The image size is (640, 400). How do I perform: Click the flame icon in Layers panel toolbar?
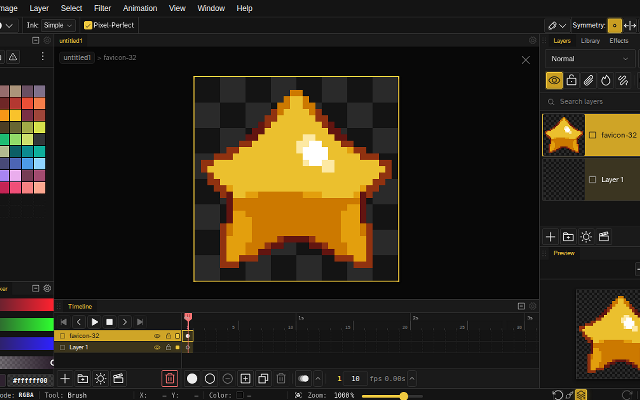coord(606,80)
